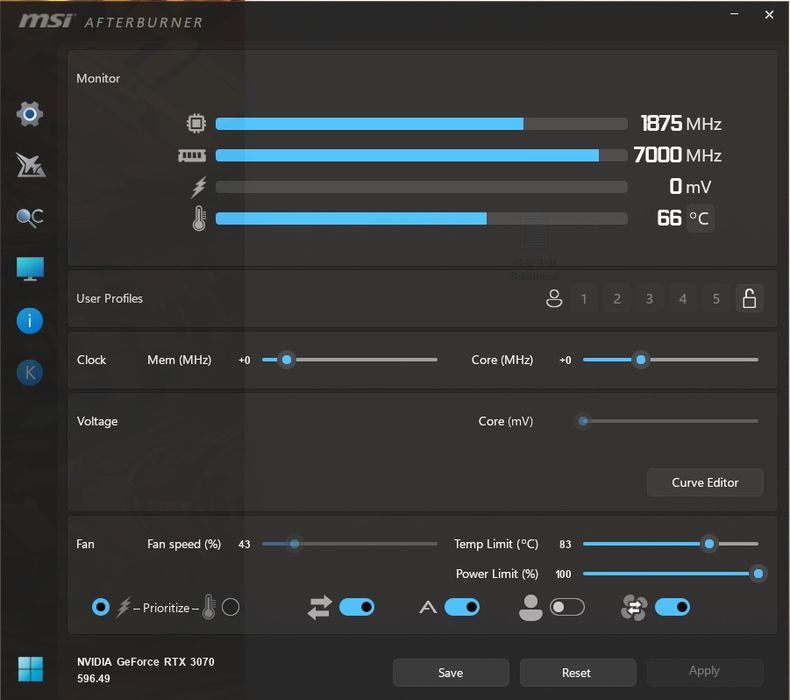Toggle the link temp and power limits switch
Viewport: 790px width, 700px height.
[x=357, y=607]
